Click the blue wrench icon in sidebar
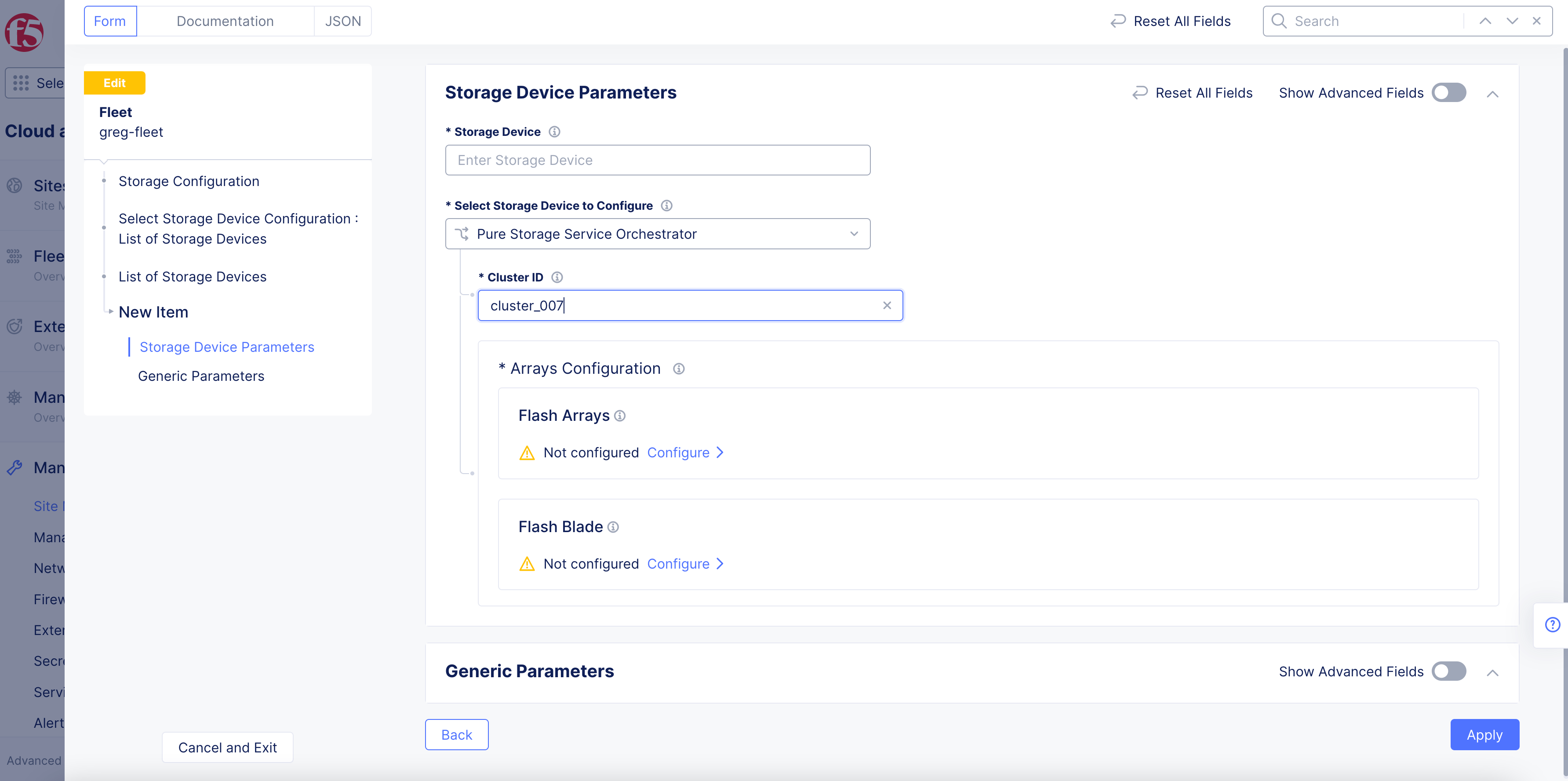1568x781 pixels. (x=13, y=467)
